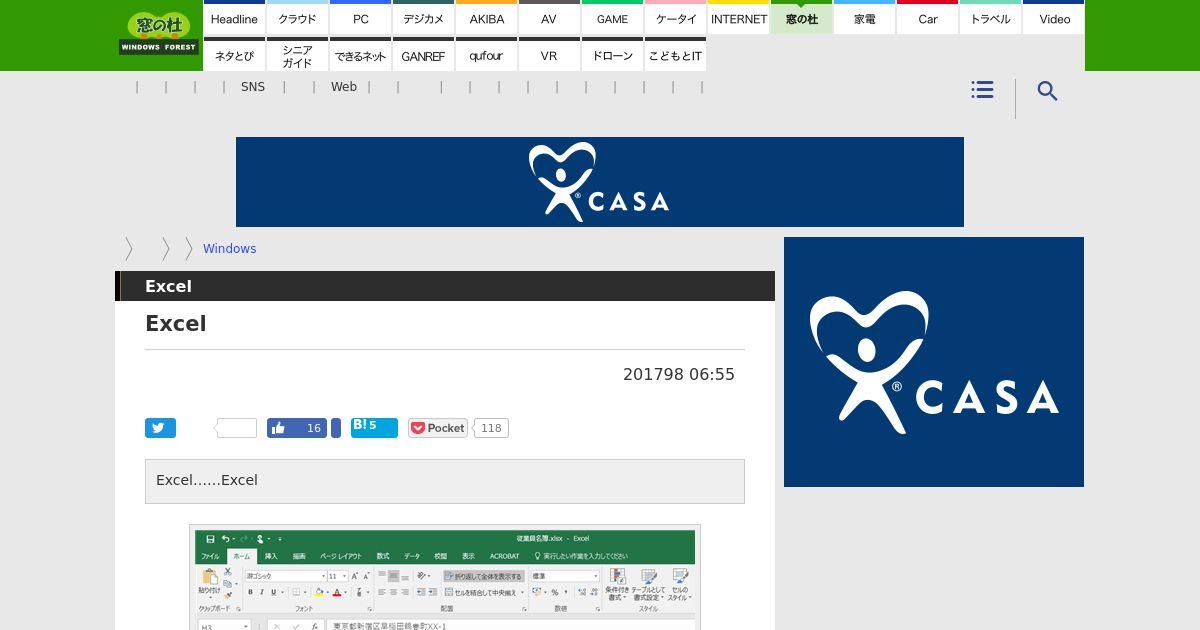Bookmark with the Hatena B! button
Image resolution: width=1200 pixels, height=630 pixels.
tap(374, 428)
